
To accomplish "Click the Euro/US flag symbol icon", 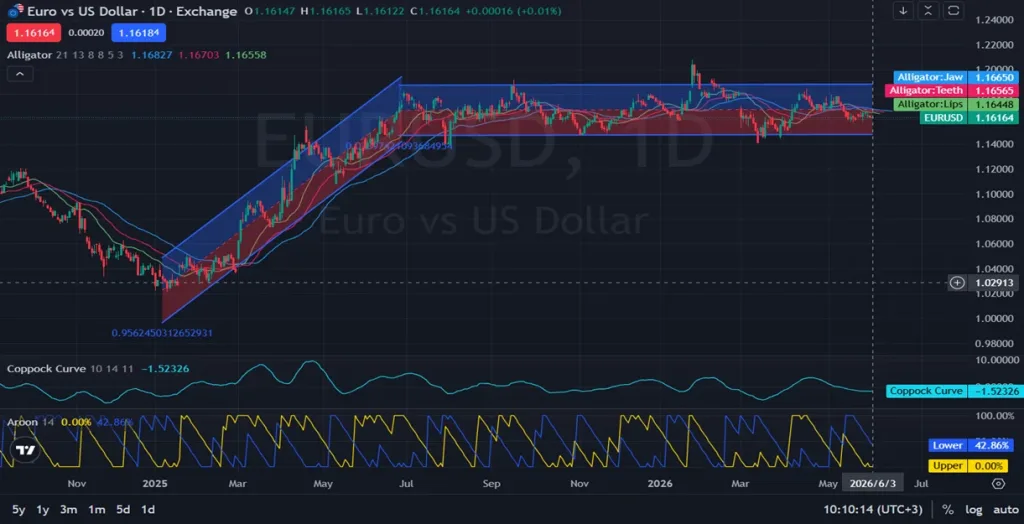I will 15,11.
